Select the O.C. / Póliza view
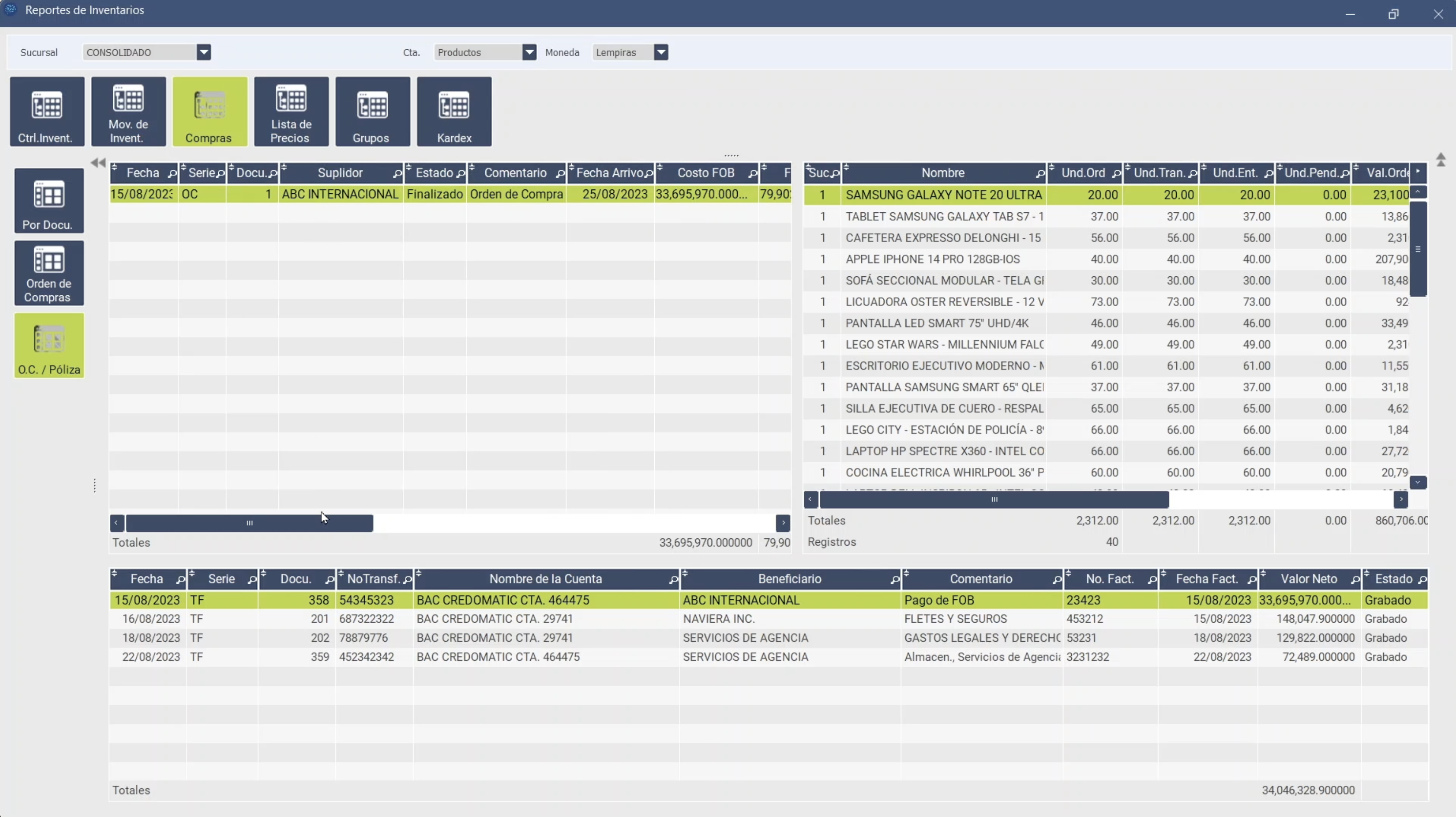1456x817 pixels. pos(49,346)
